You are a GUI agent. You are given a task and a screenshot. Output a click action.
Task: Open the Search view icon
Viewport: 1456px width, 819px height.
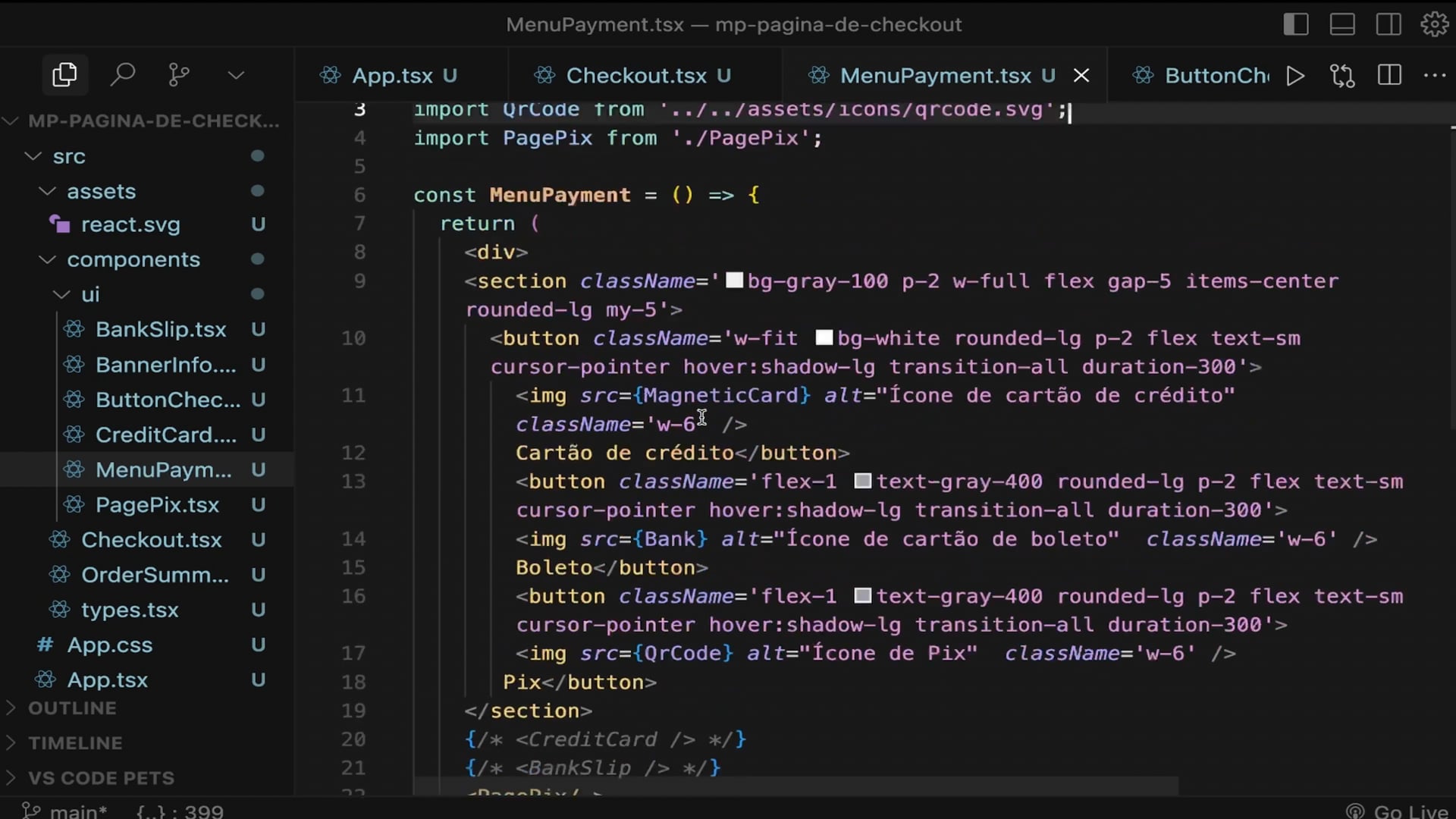pos(122,74)
